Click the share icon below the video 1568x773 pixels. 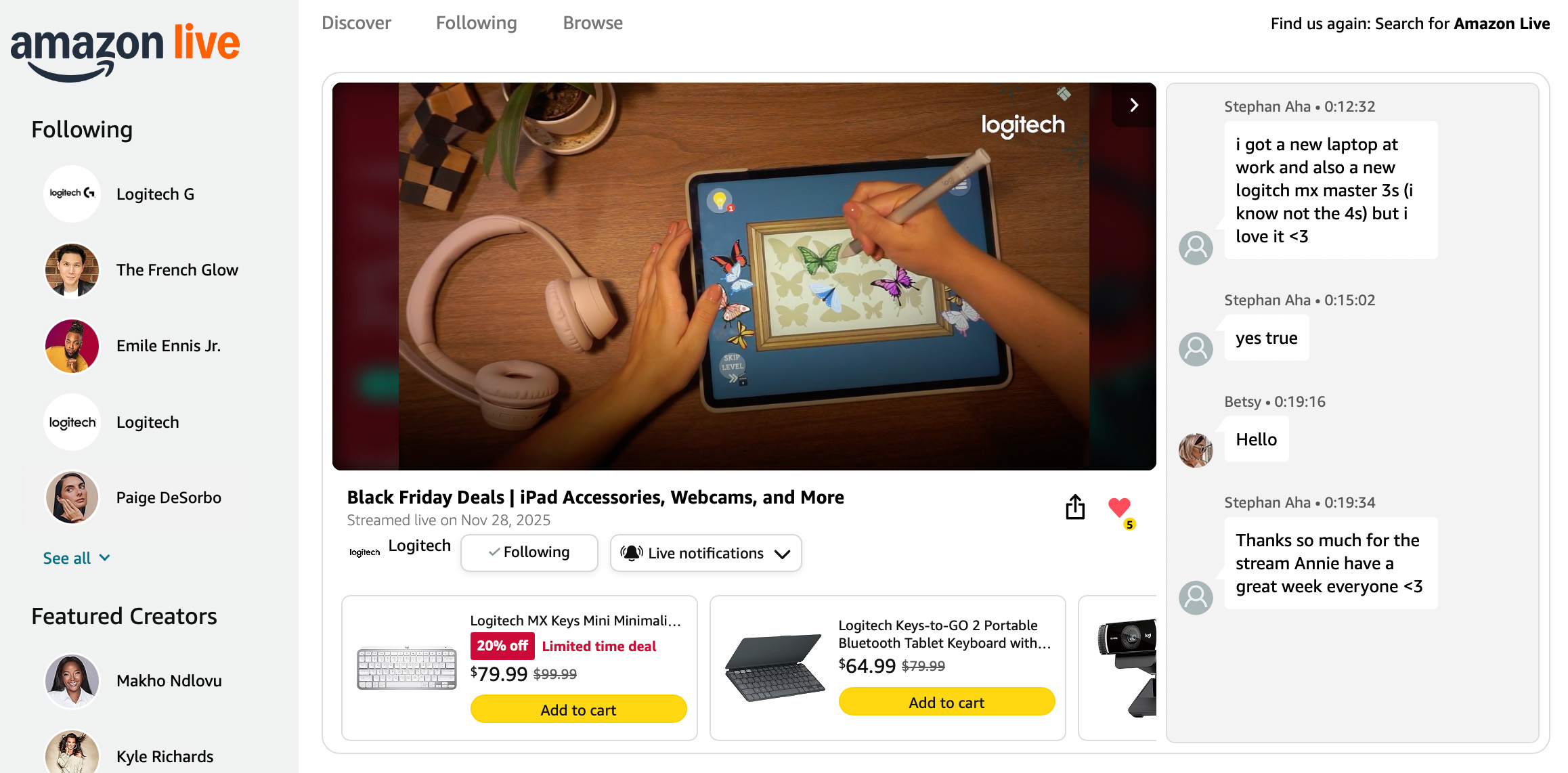click(1075, 507)
